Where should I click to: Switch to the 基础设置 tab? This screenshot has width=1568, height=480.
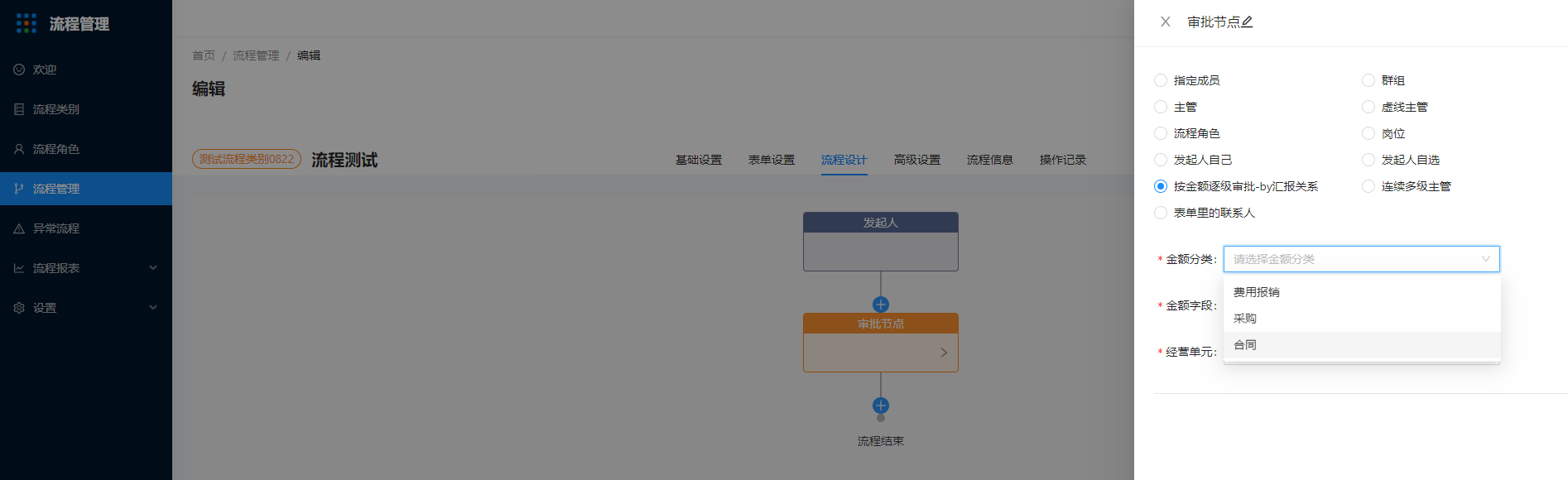tap(699, 160)
